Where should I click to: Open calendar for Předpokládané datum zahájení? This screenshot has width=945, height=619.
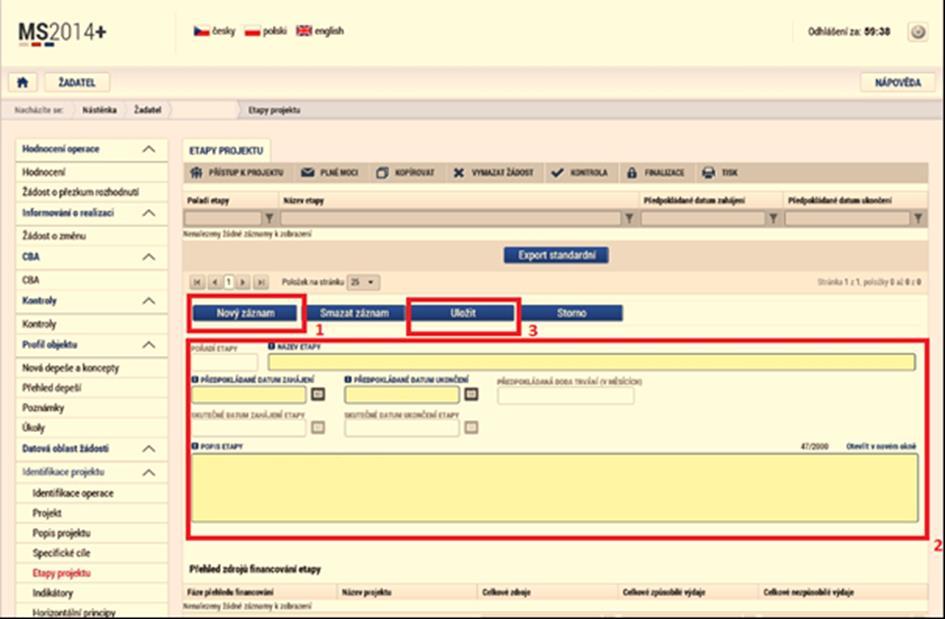pyautogui.click(x=318, y=394)
